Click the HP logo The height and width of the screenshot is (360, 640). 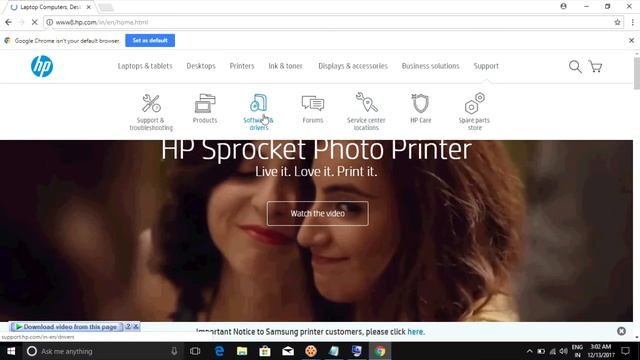pos(42,66)
